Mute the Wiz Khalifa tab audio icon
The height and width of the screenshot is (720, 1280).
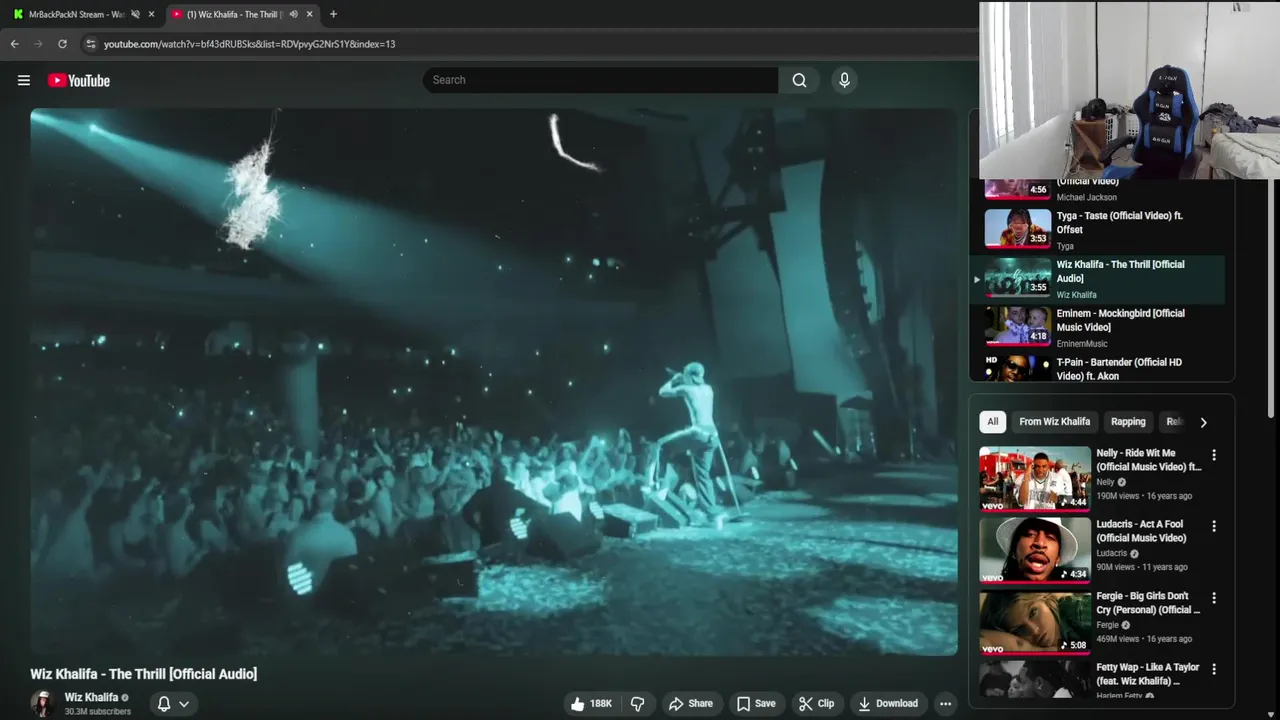(293, 14)
